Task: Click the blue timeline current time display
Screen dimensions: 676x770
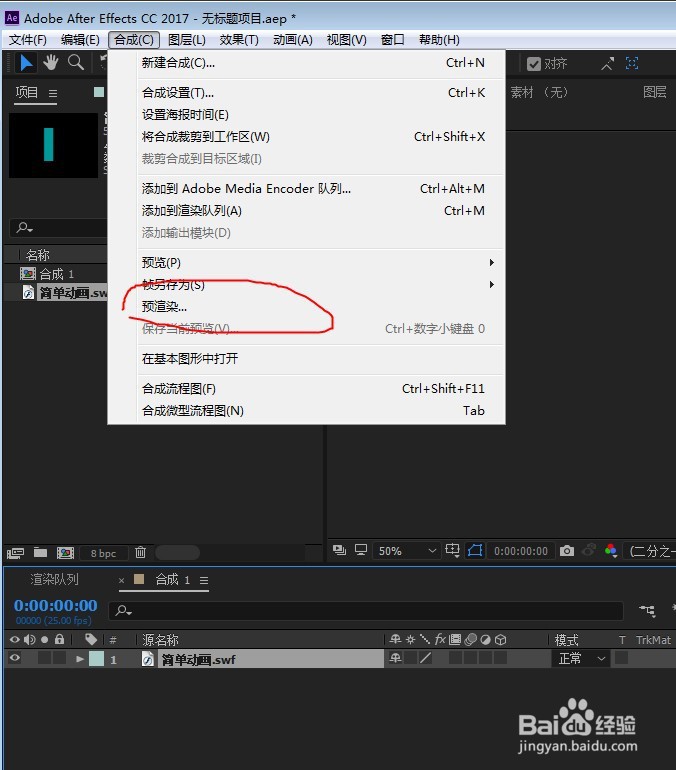Action: 55,605
